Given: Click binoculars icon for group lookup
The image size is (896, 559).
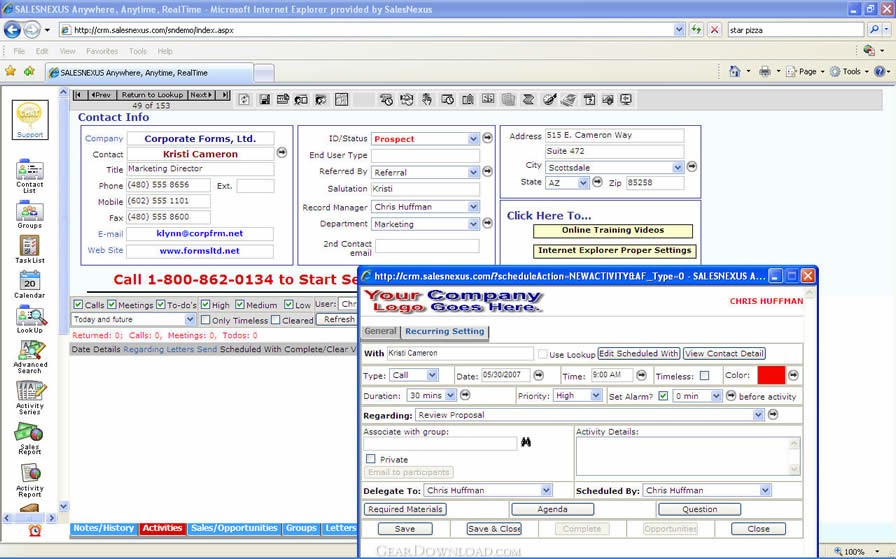Looking at the screenshot, I should click(x=526, y=442).
